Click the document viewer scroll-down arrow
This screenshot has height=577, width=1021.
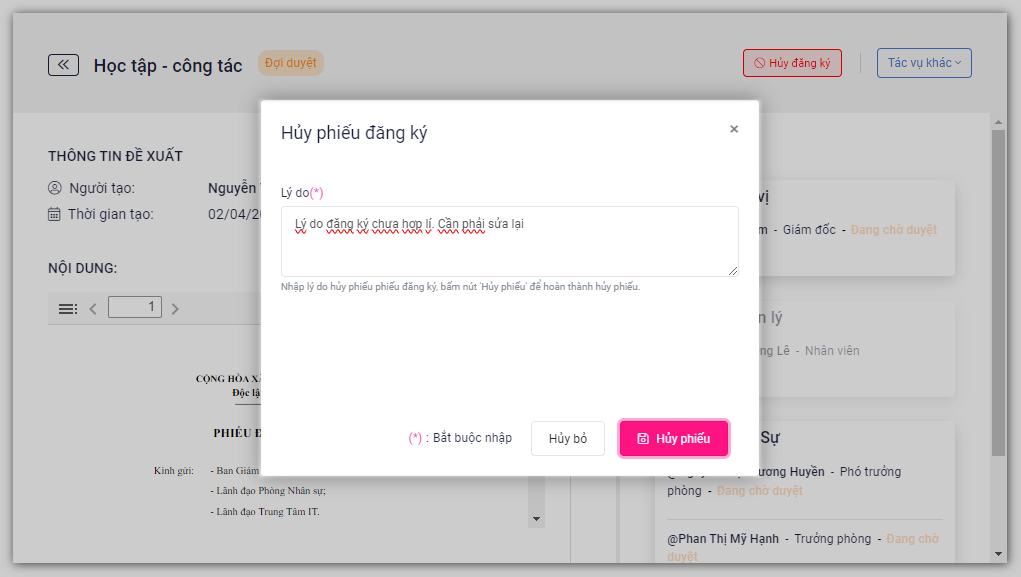537,519
